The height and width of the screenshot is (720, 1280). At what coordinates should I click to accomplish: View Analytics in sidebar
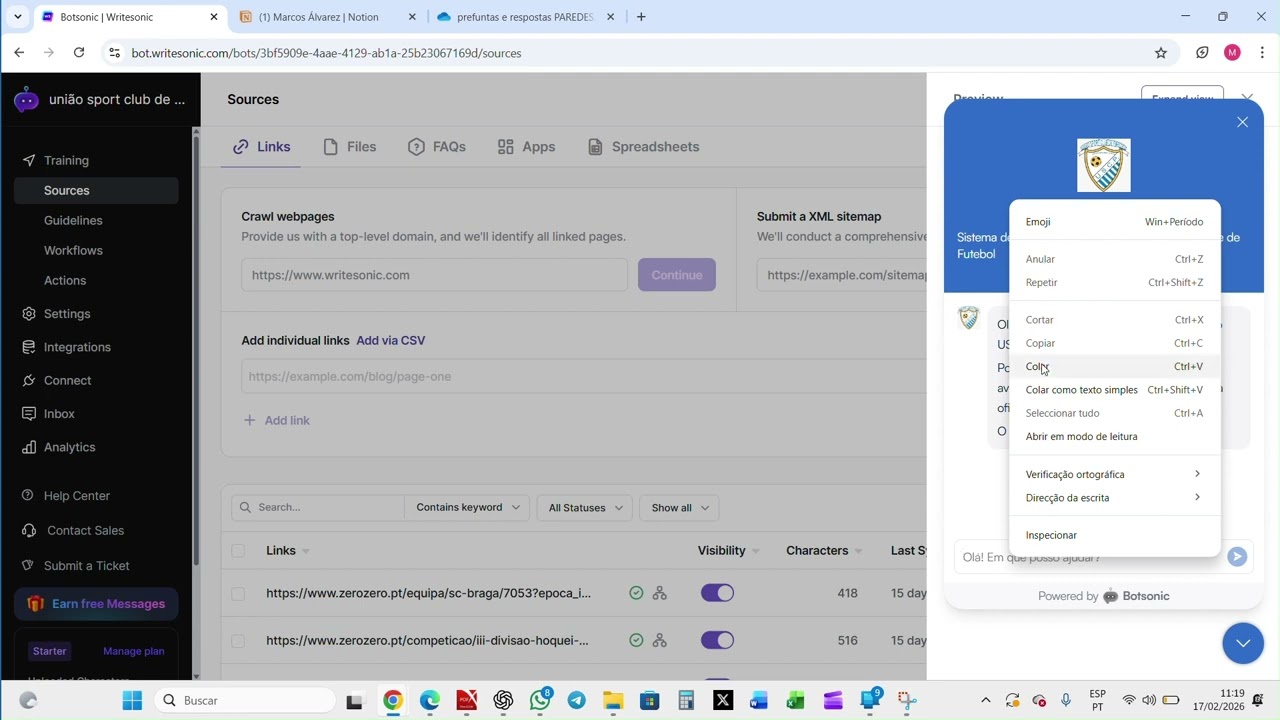[69, 447]
